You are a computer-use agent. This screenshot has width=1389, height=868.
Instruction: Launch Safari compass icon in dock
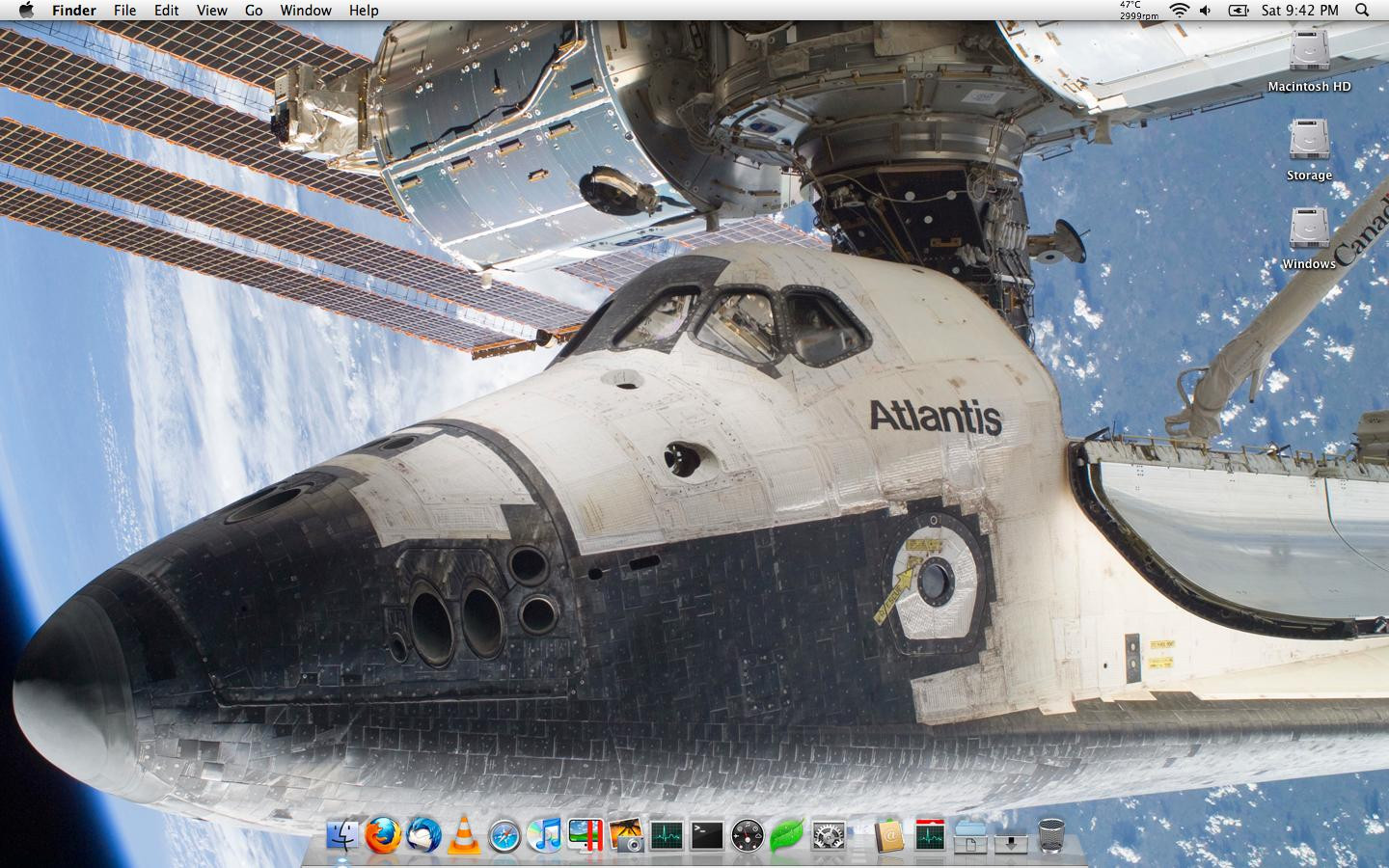(504, 835)
